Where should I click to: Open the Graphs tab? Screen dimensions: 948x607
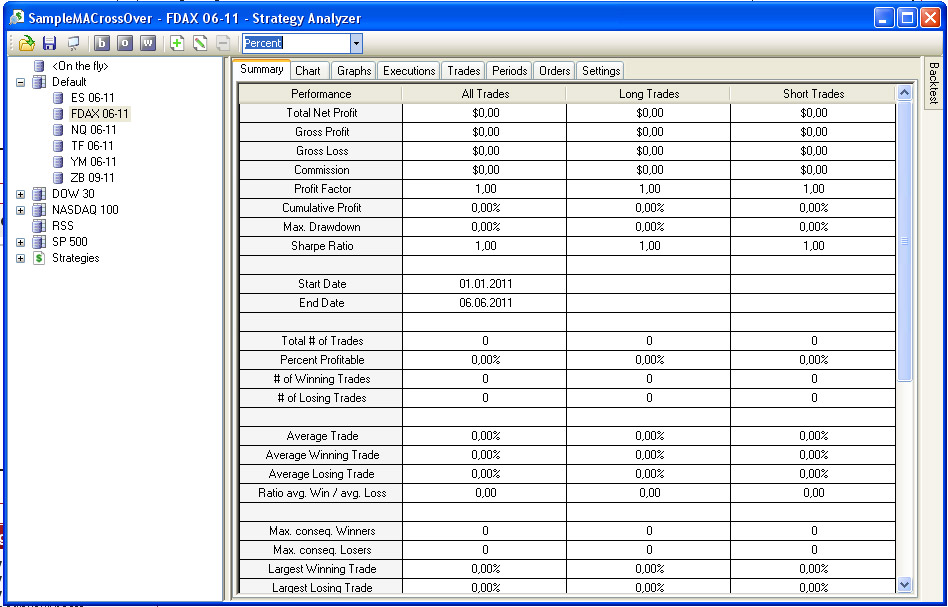(x=354, y=71)
